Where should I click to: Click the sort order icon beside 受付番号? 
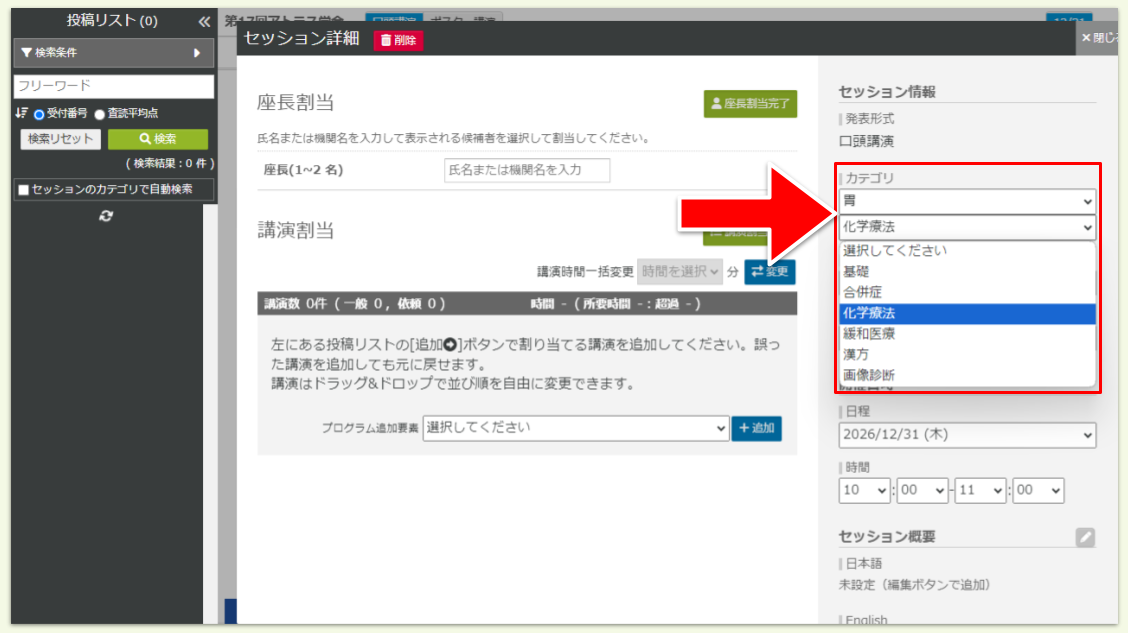pos(19,113)
